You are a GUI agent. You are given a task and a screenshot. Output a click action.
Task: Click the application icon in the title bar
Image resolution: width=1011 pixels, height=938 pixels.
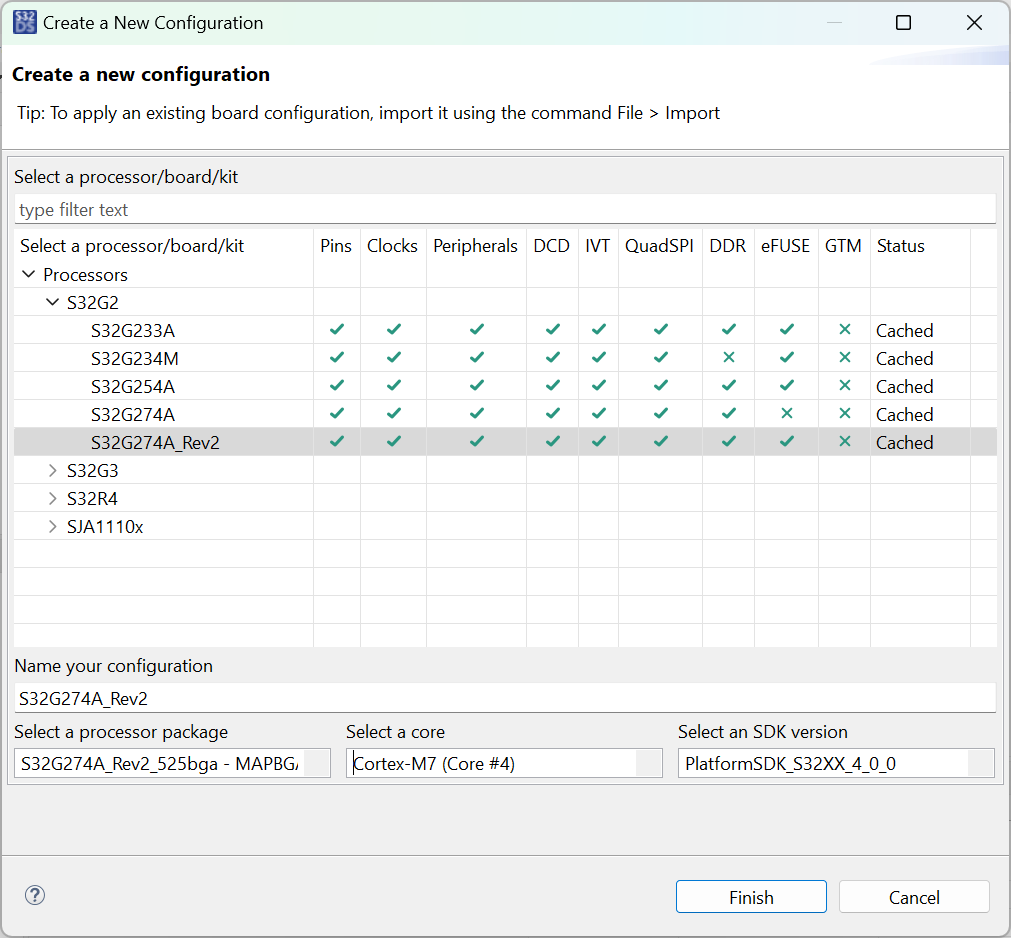pyautogui.click(x=24, y=21)
